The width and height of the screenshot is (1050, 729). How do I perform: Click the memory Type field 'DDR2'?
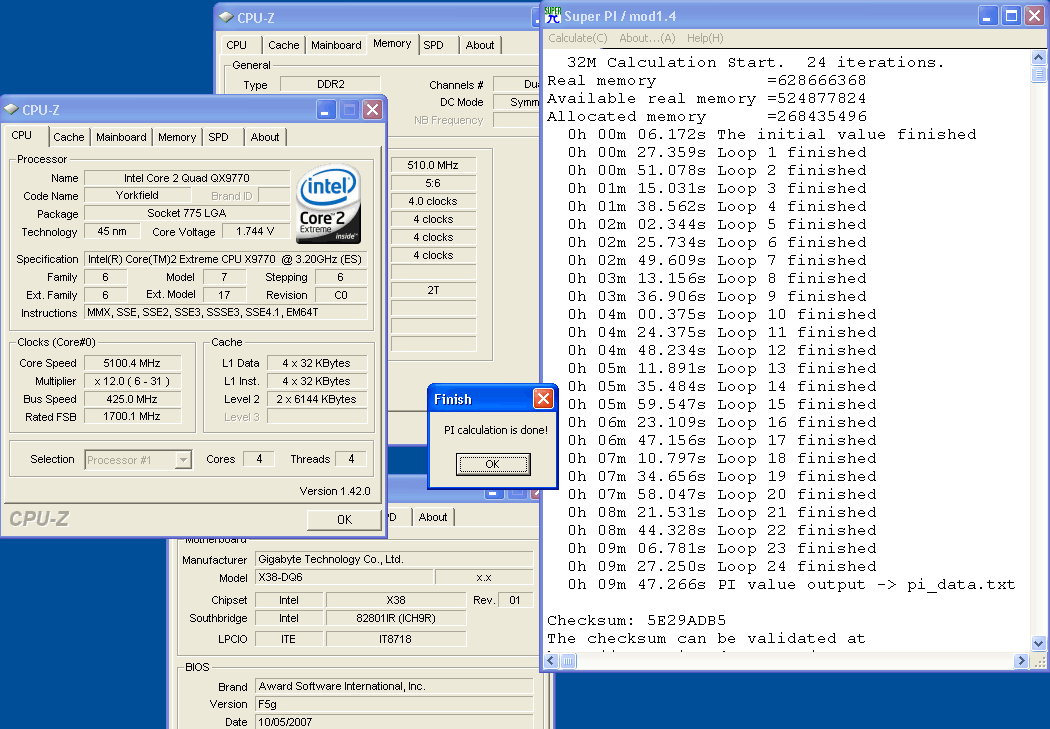(x=331, y=84)
